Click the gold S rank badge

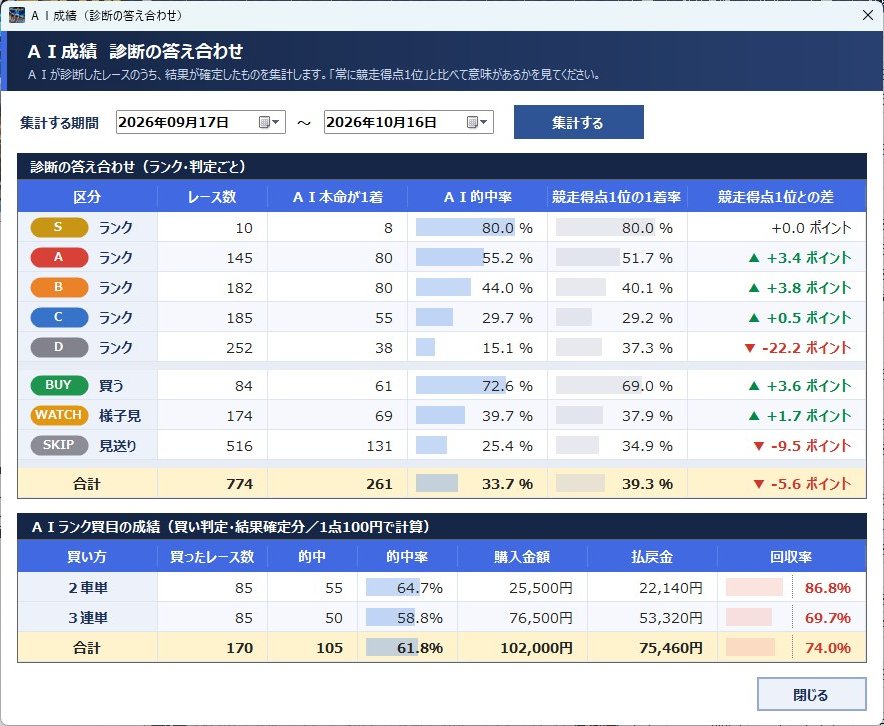tap(59, 228)
